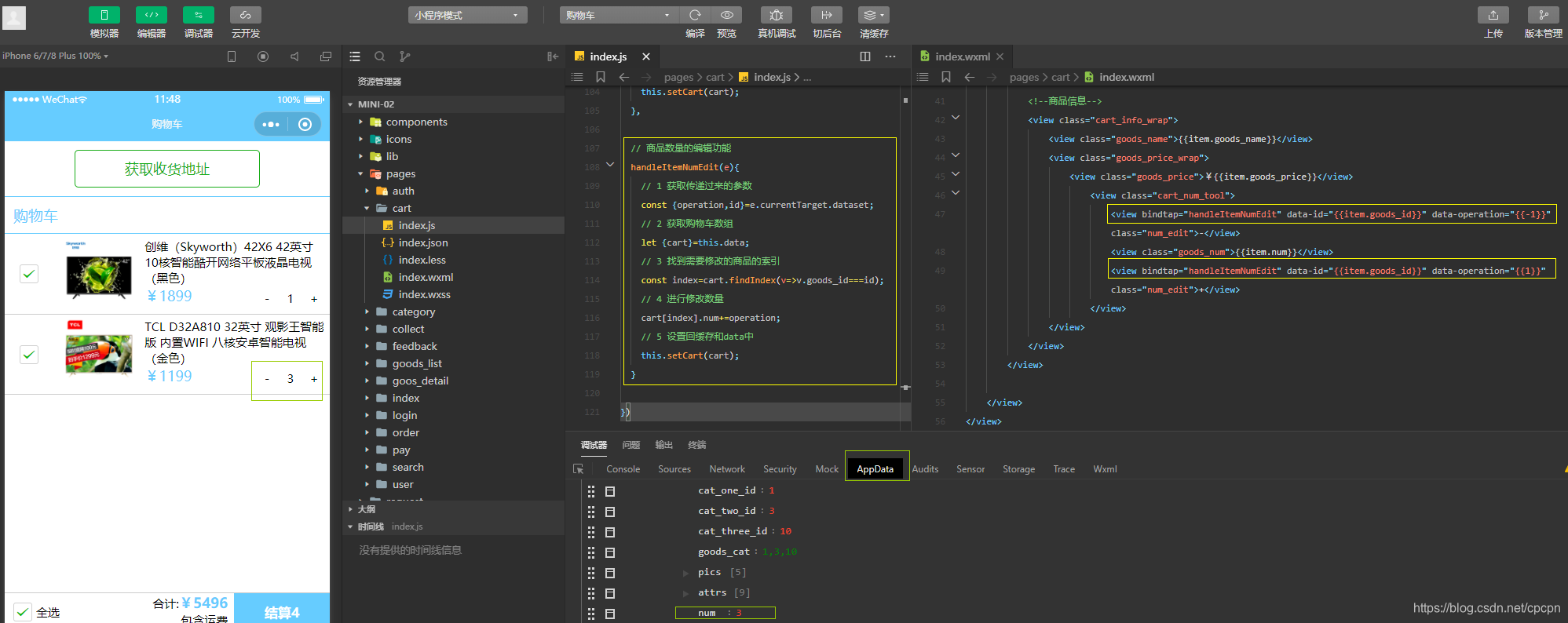Increase Skyworth TV quantity with plus
Image resolution: width=1568 pixels, height=623 pixels.
[314, 299]
